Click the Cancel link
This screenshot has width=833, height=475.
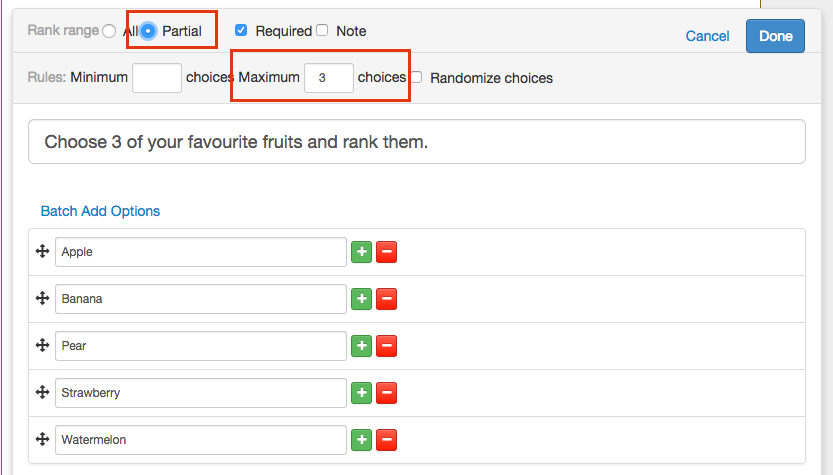tap(707, 36)
